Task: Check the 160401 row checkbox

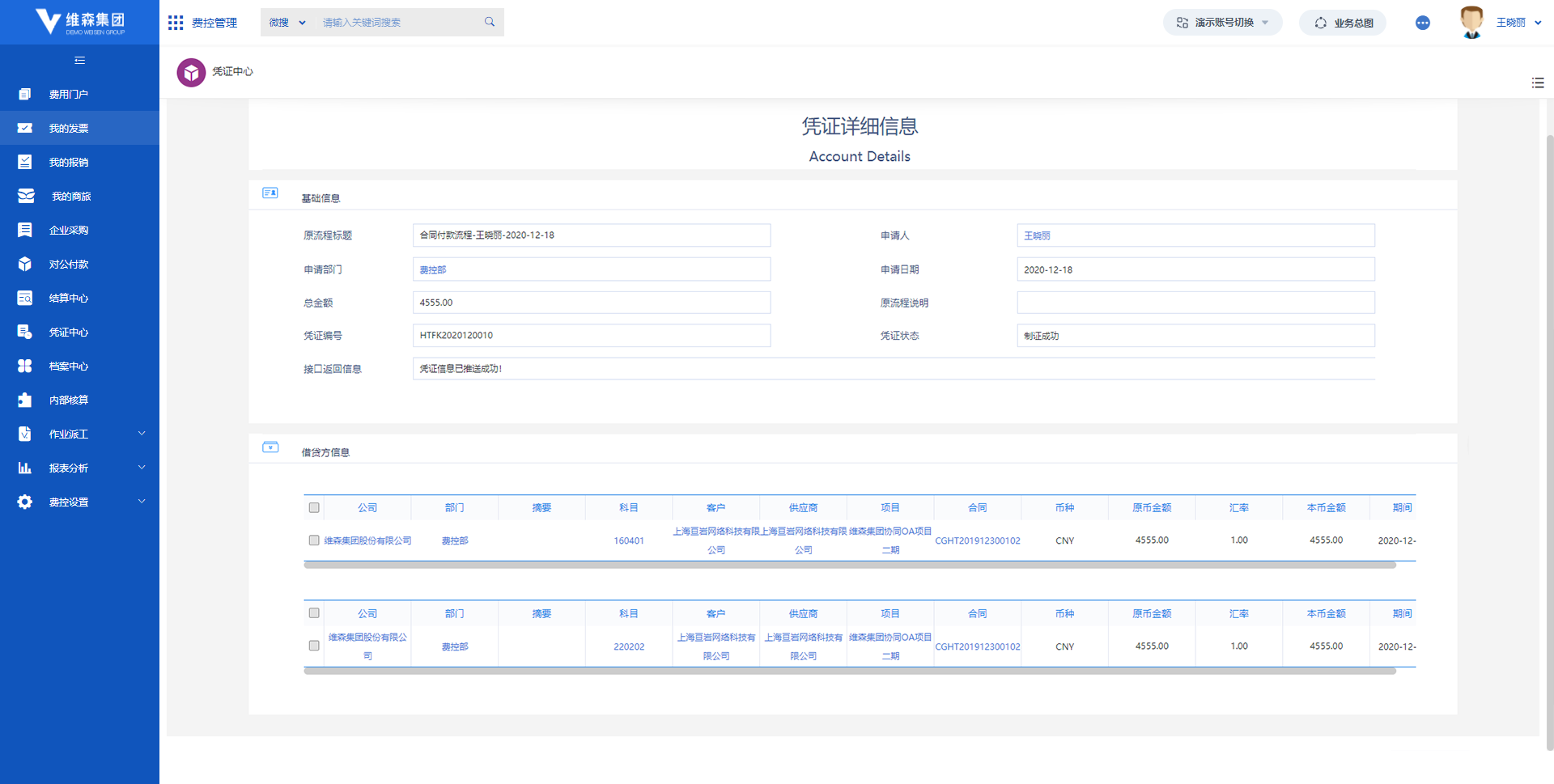Action: tap(314, 540)
